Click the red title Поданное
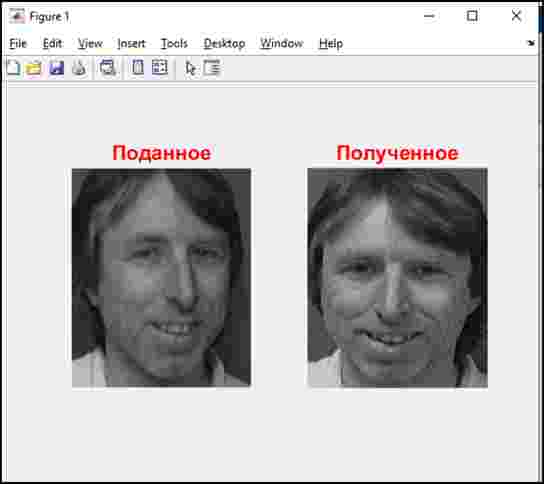 pos(161,153)
